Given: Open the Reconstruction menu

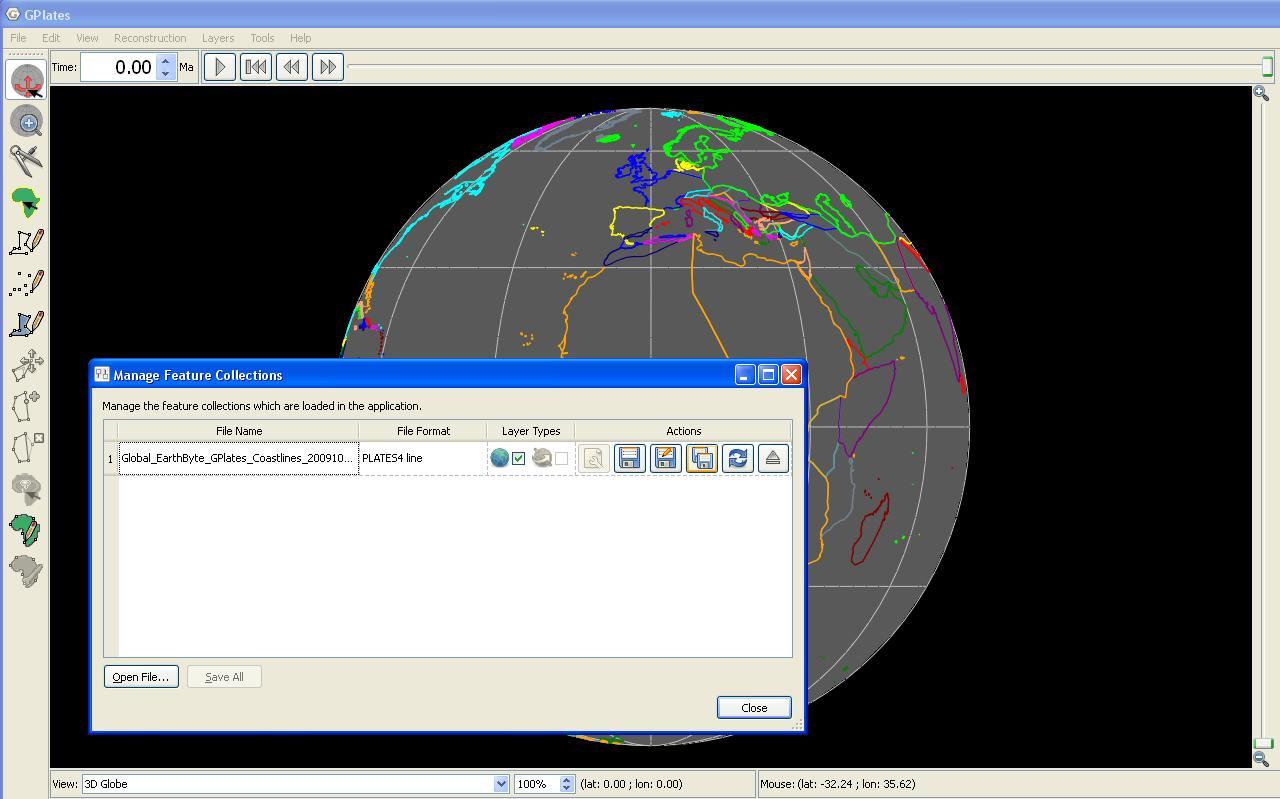Looking at the screenshot, I should pyautogui.click(x=150, y=38).
